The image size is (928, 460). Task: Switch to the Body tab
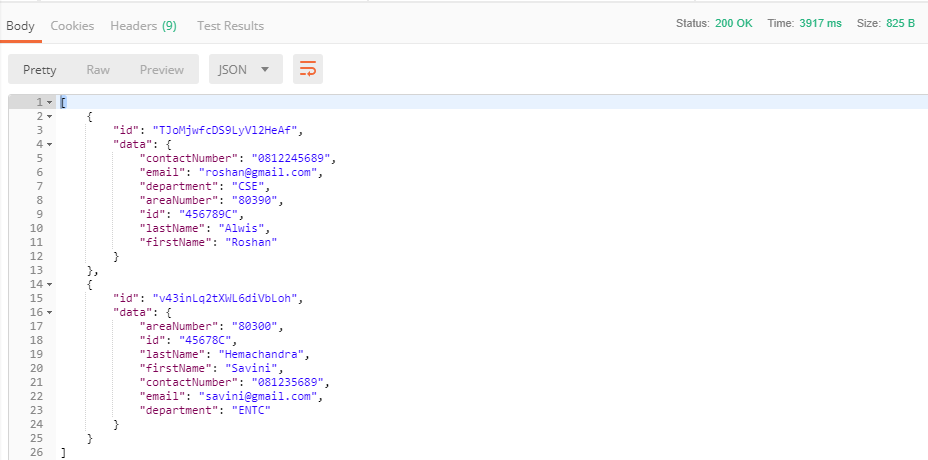pyautogui.click(x=20, y=26)
